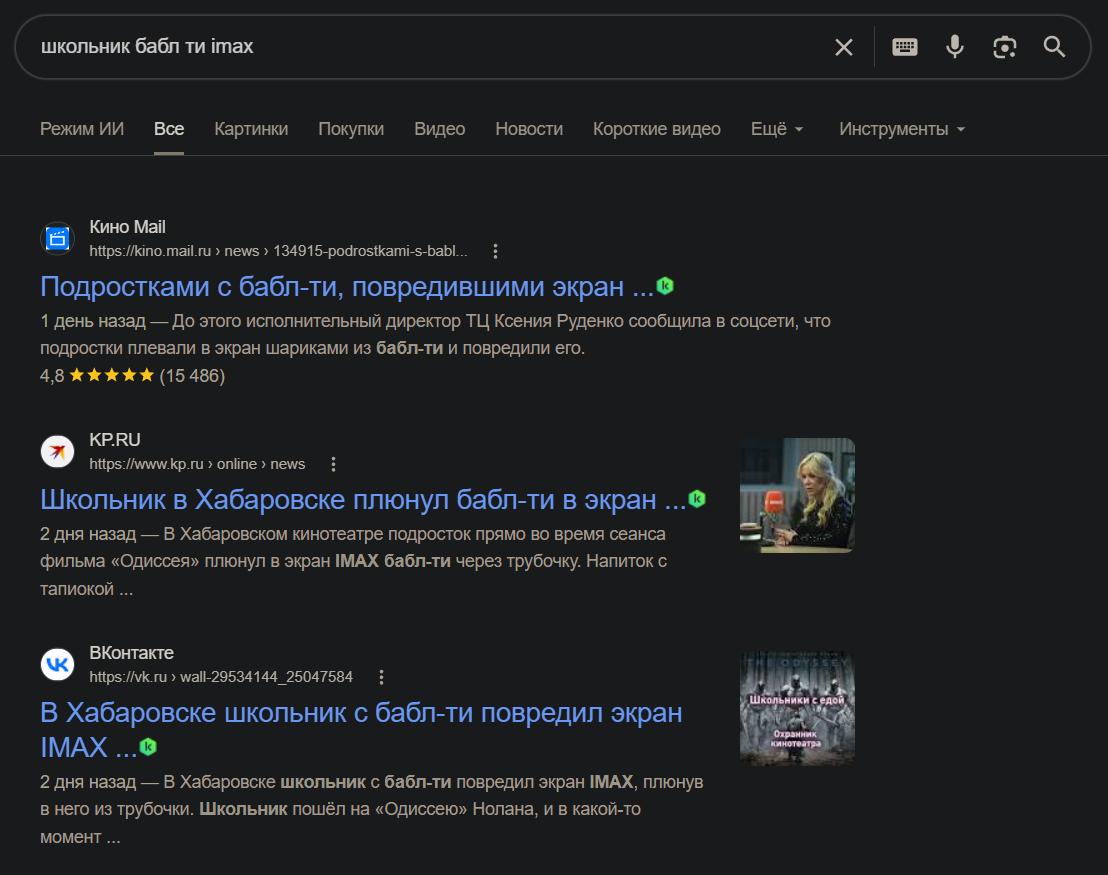
Task: Switch to Режим ИИ tab
Action: click(82, 129)
